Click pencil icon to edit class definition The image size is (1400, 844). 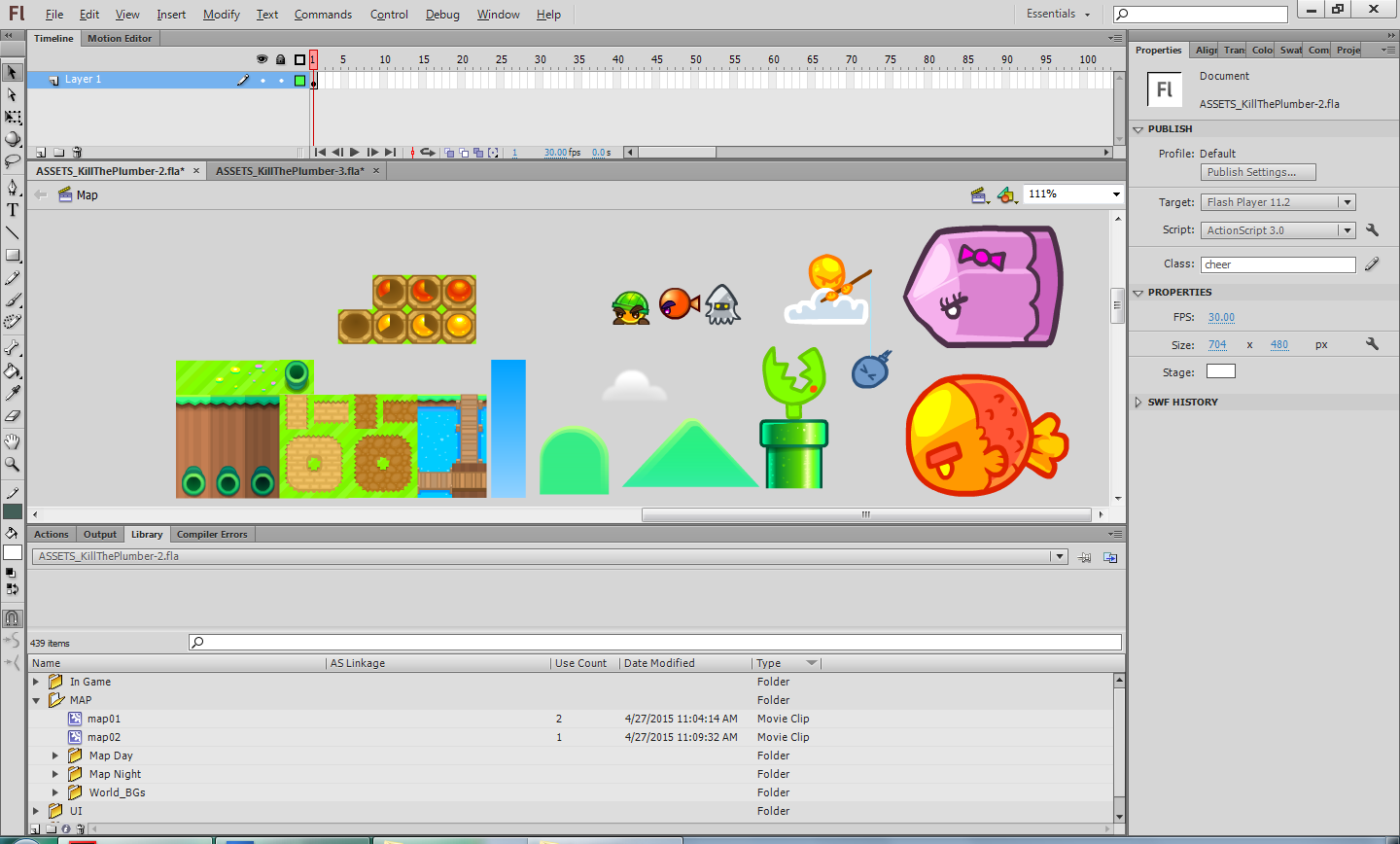click(x=1372, y=264)
